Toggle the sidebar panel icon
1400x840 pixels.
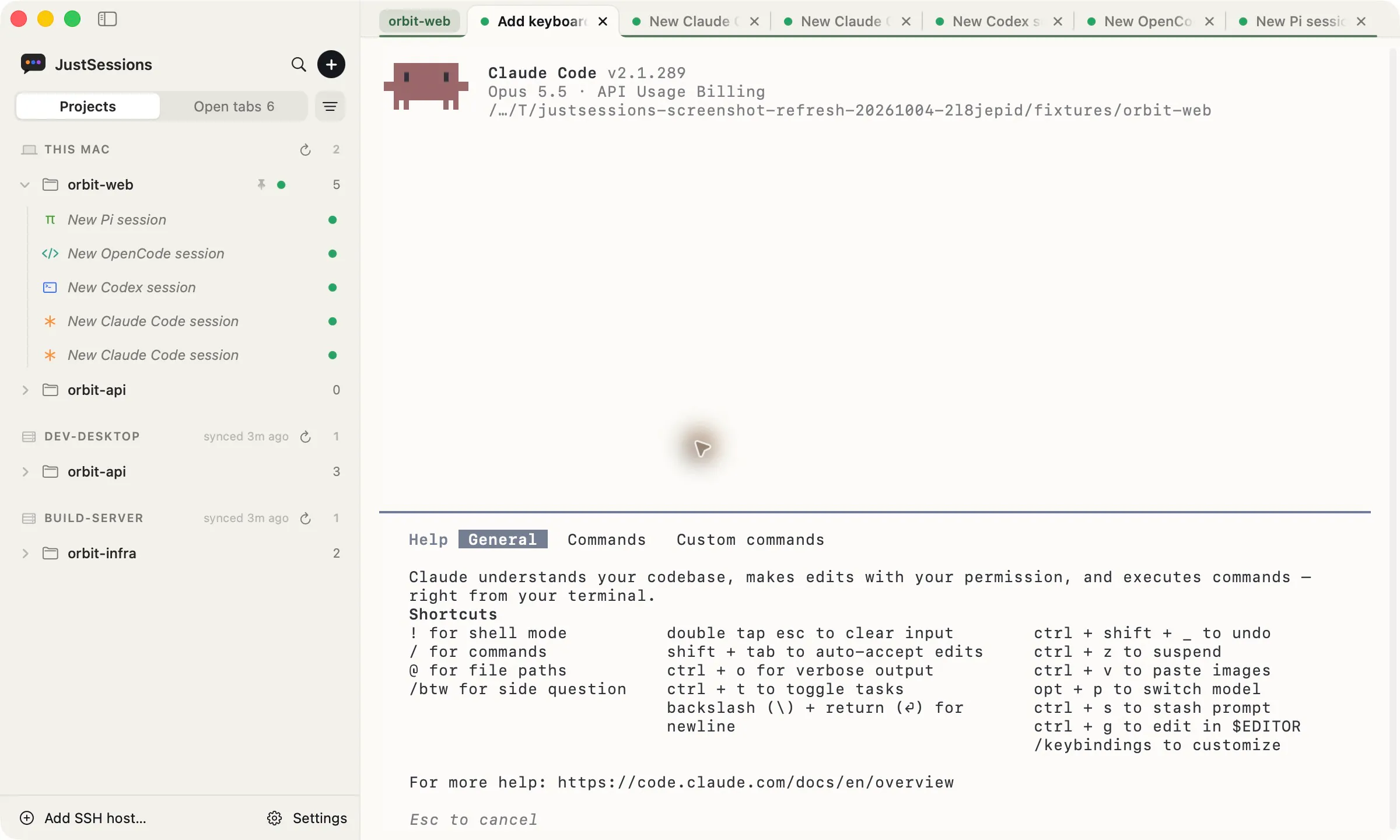click(107, 19)
